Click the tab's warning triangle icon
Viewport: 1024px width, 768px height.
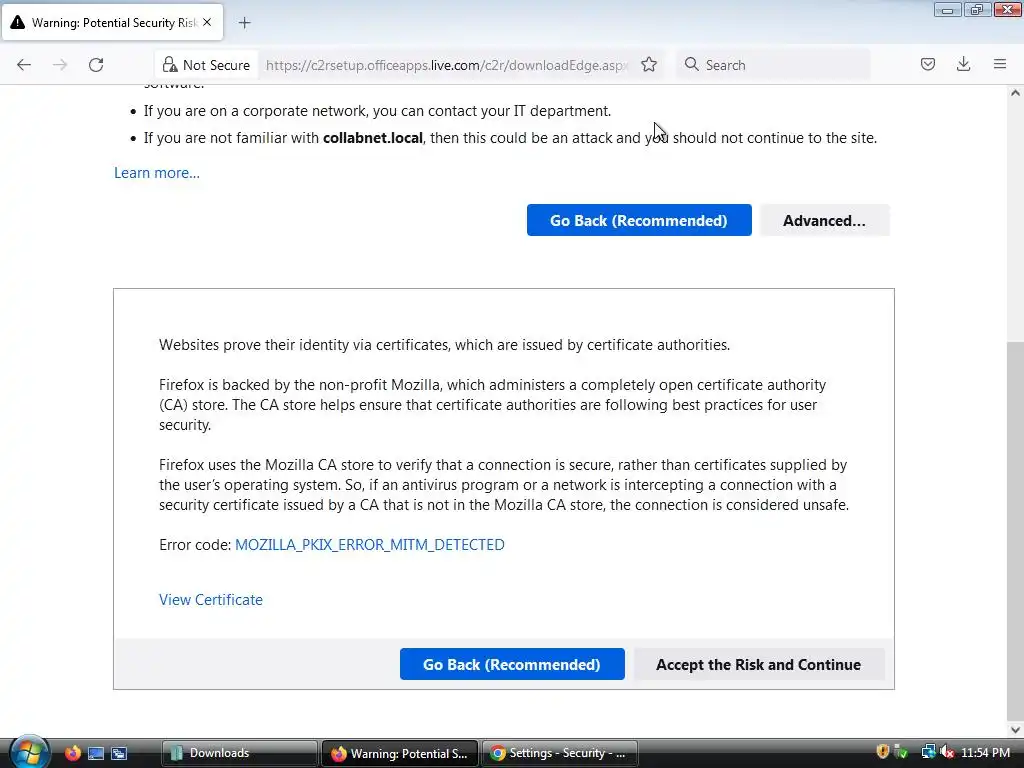pos(18,23)
